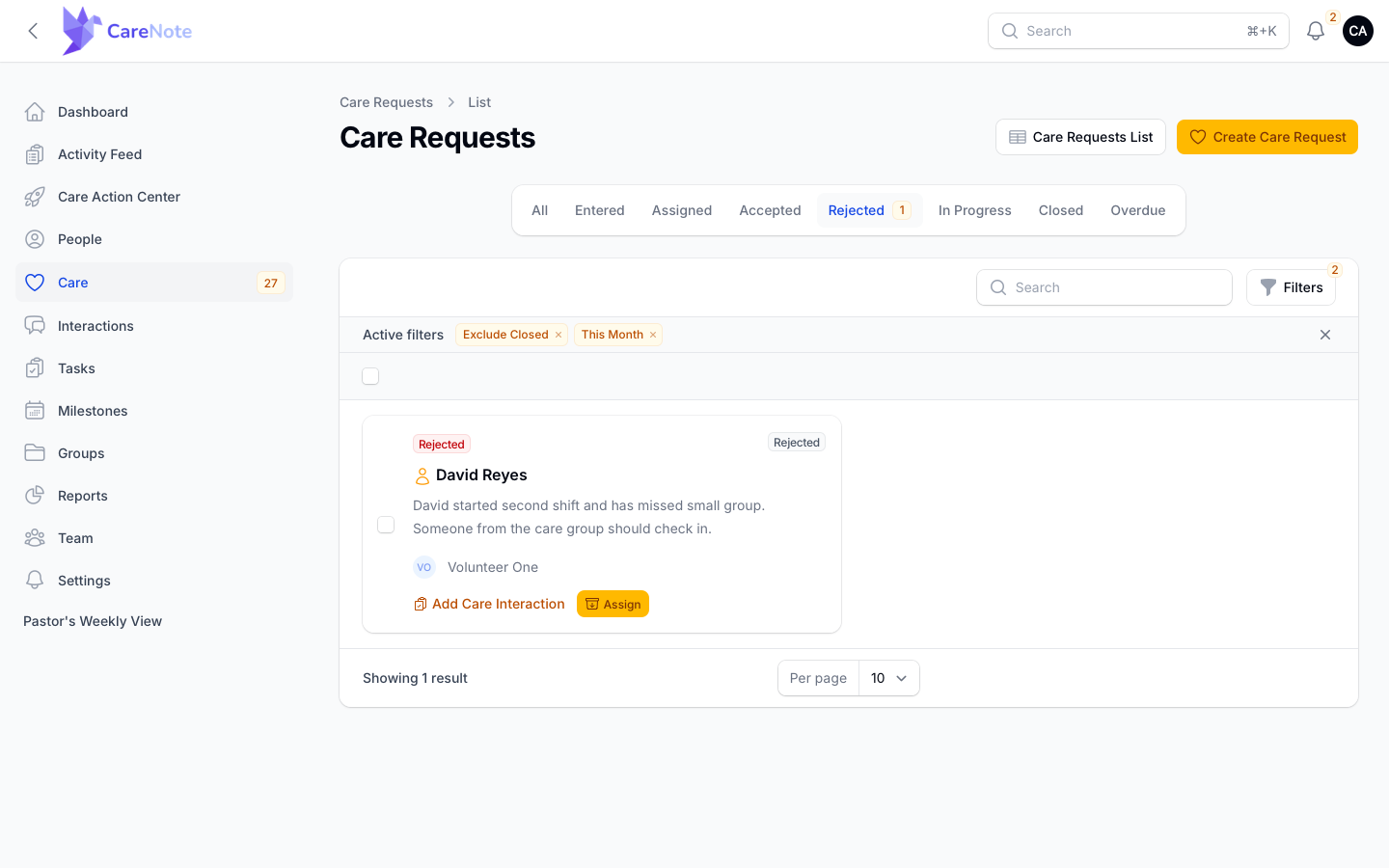Click the Care heart icon in sidebar
This screenshot has height=868, width=1389.
(35, 283)
